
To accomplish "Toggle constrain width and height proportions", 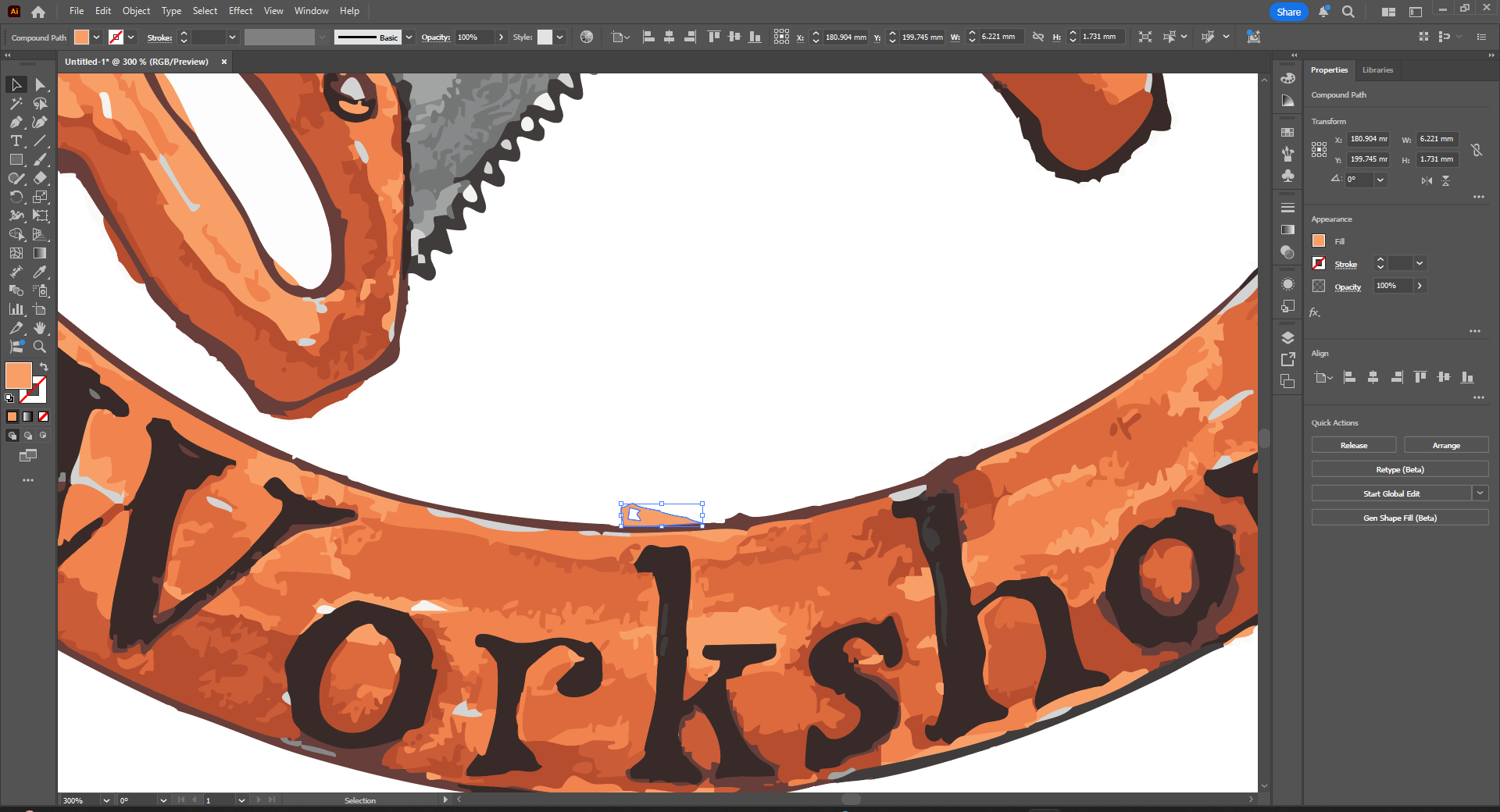I will (1477, 150).
